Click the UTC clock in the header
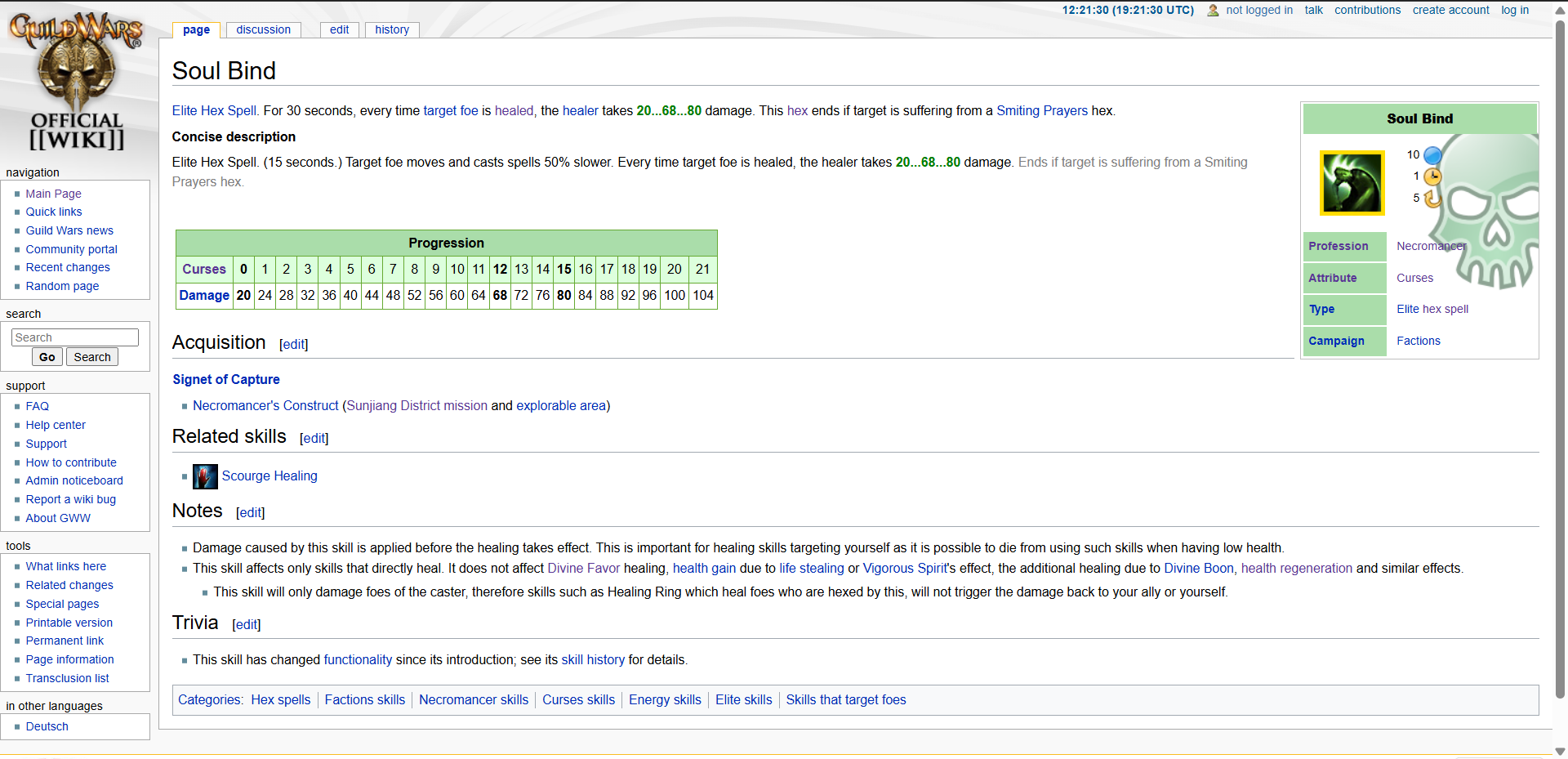 click(1128, 10)
